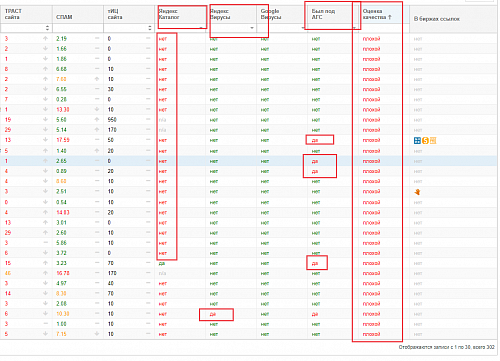
Task: Adjust the тИЦ сайта filter stepper
Action: pos(149,28)
